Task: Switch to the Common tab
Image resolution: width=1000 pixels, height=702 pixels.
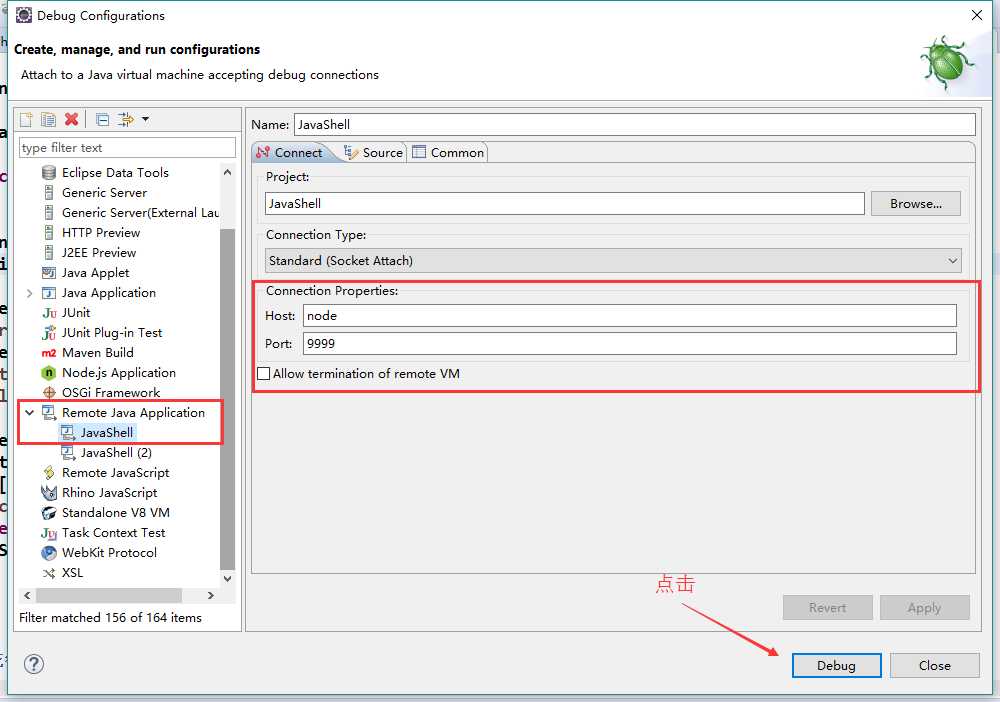Action: tap(448, 152)
